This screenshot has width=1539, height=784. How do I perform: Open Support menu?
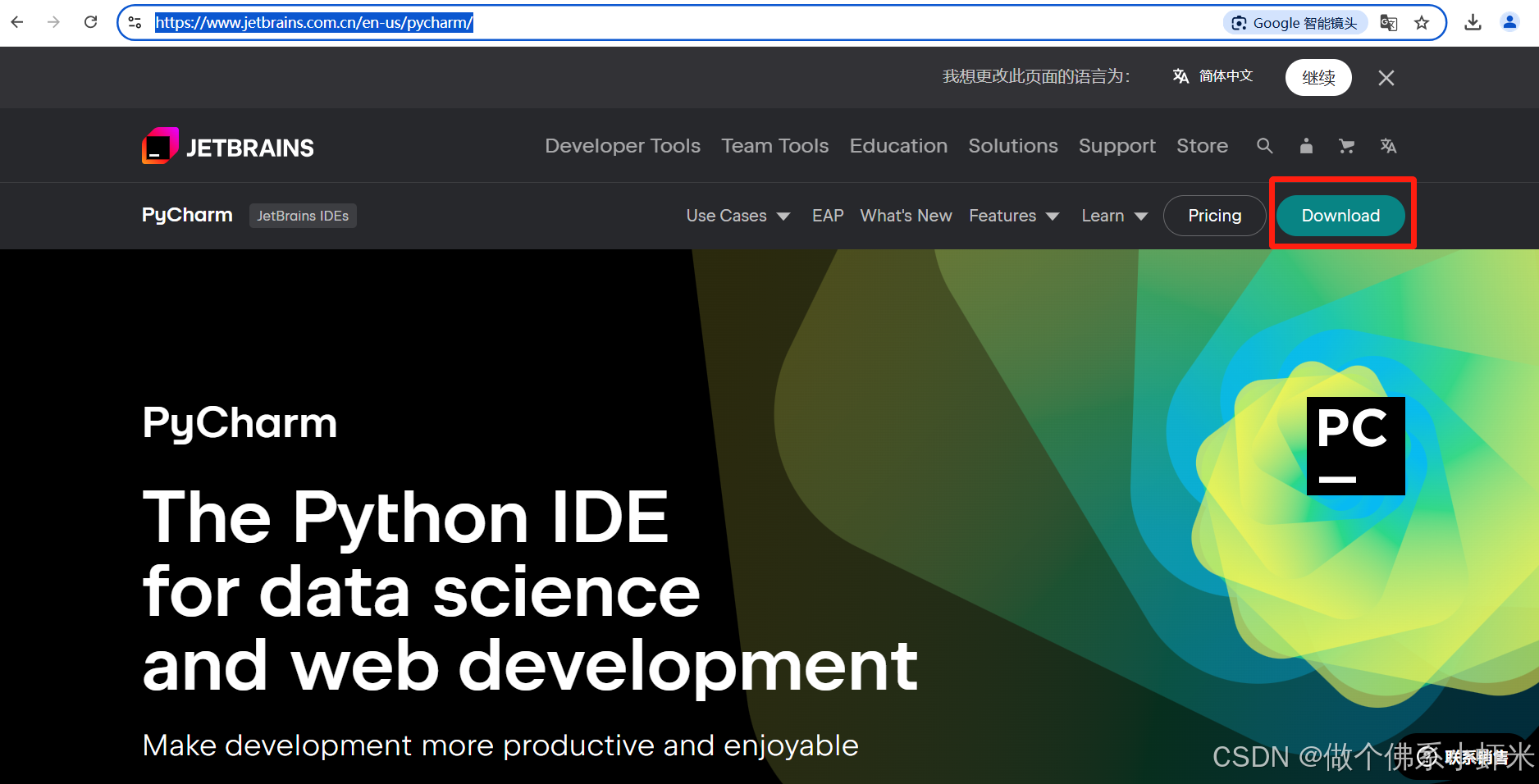[1117, 146]
